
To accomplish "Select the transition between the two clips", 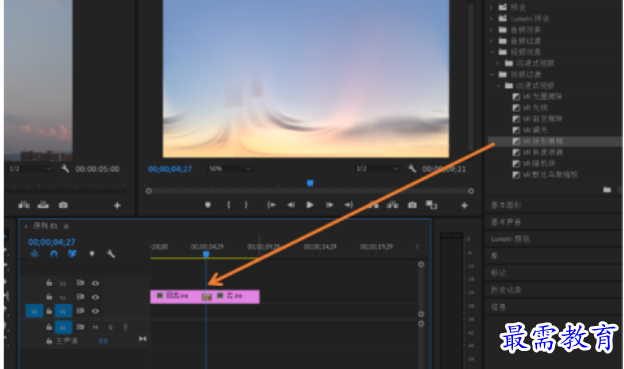I will [x=206, y=297].
